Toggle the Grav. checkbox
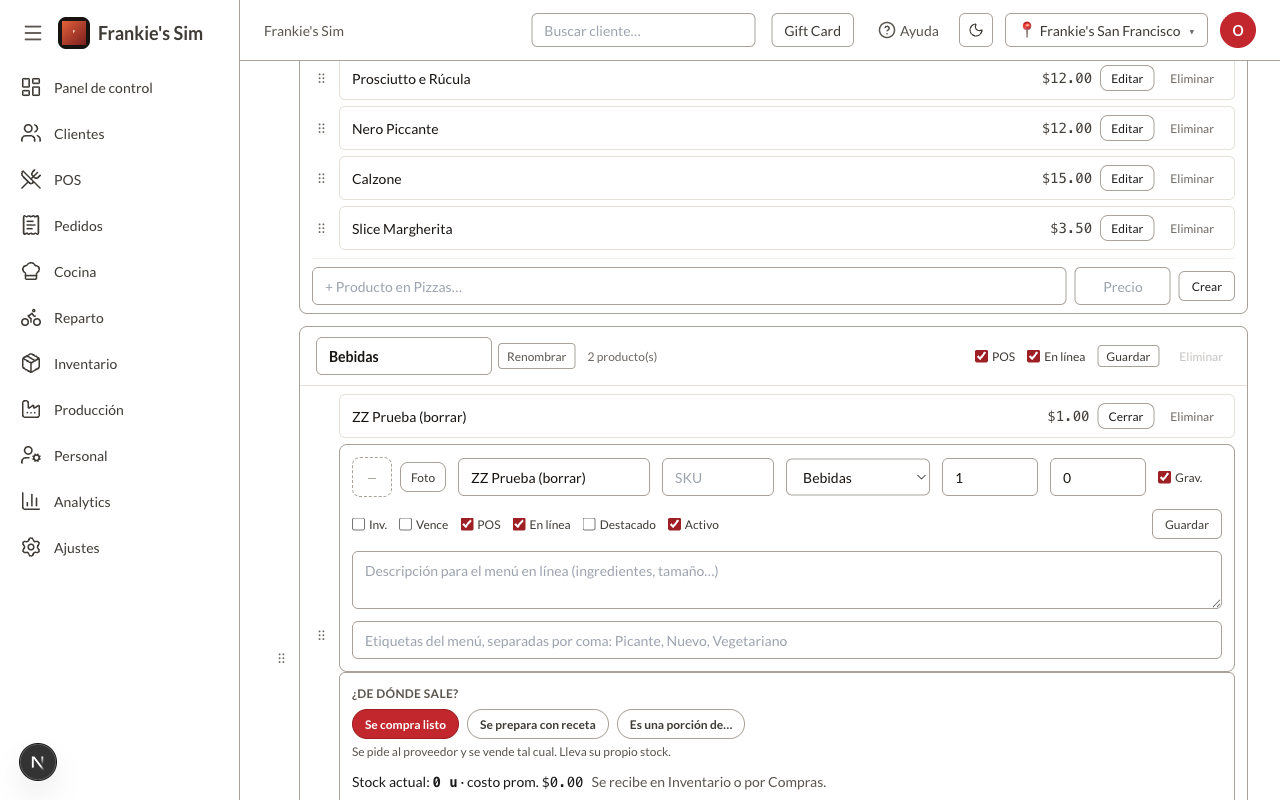Image resolution: width=1280 pixels, height=800 pixels. (1164, 477)
